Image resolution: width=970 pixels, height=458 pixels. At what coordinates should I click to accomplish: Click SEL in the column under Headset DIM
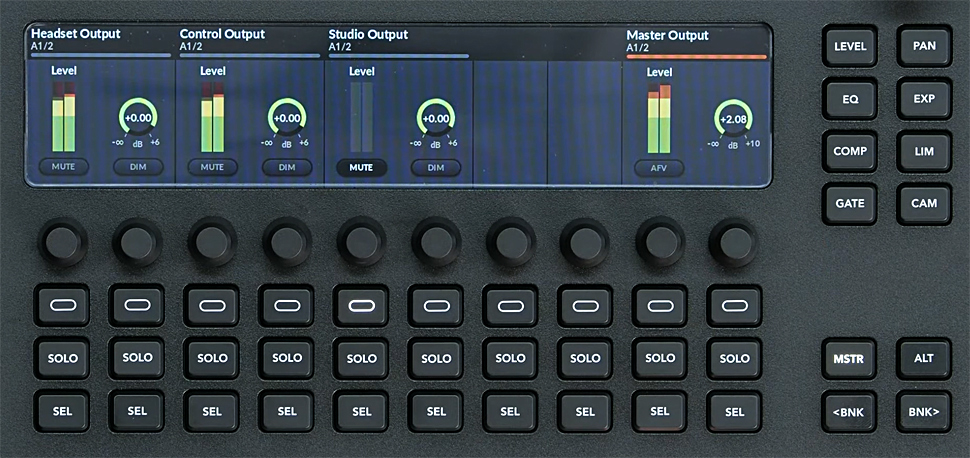pyautogui.click(x=137, y=411)
